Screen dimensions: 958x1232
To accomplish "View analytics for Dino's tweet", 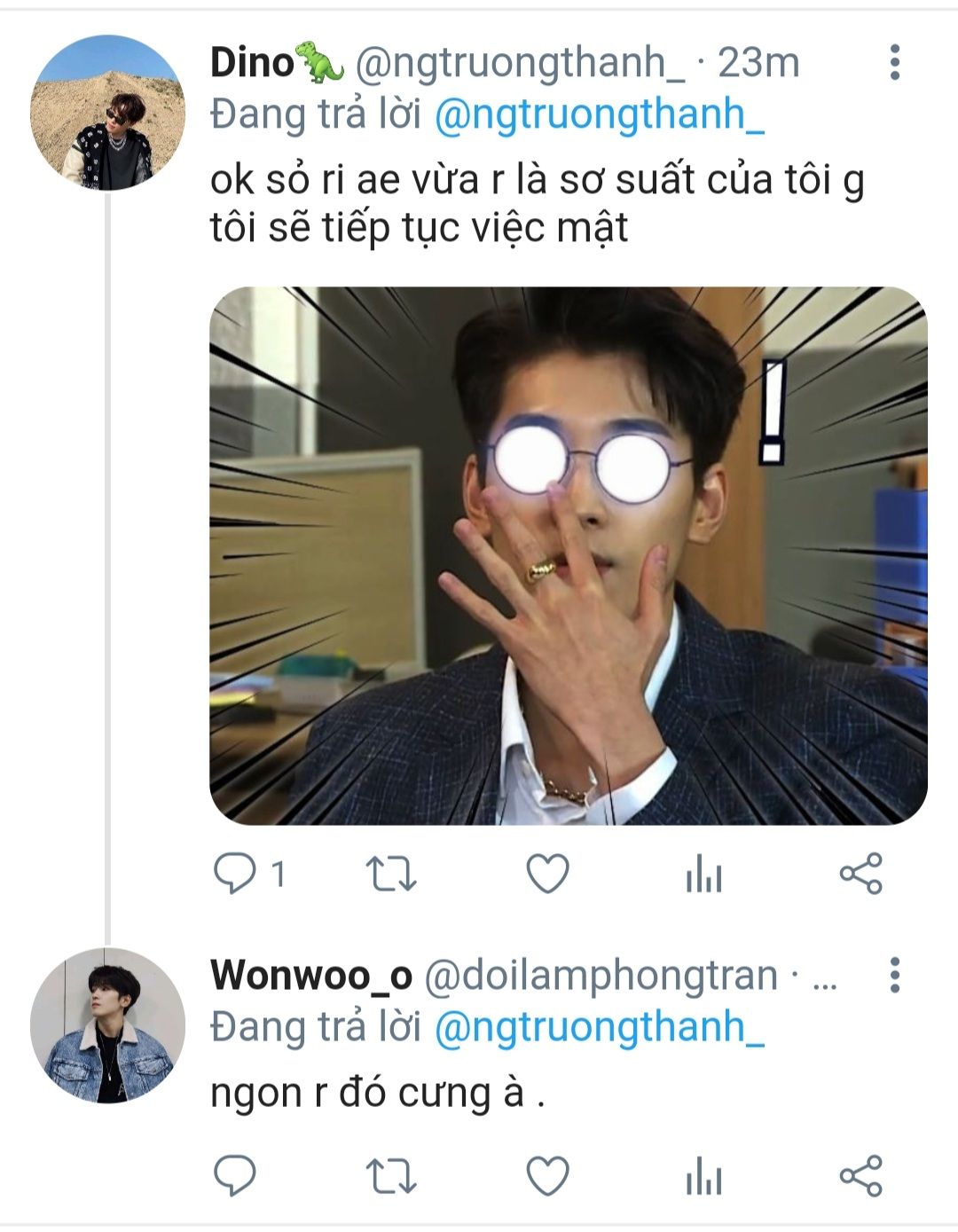I will pyautogui.click(x=703, y=874).
